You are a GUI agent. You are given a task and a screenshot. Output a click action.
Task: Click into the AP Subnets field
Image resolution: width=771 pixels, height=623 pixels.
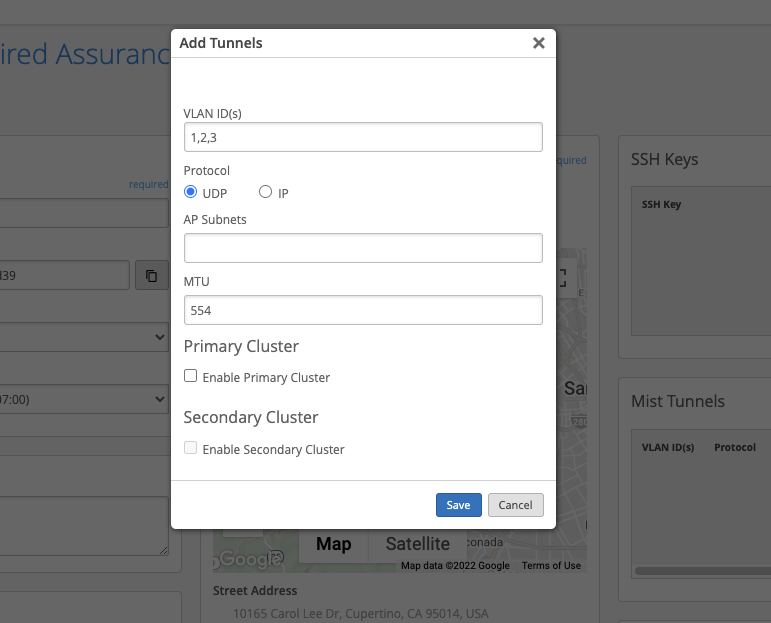pyautogui.click(x=363, y=248)
